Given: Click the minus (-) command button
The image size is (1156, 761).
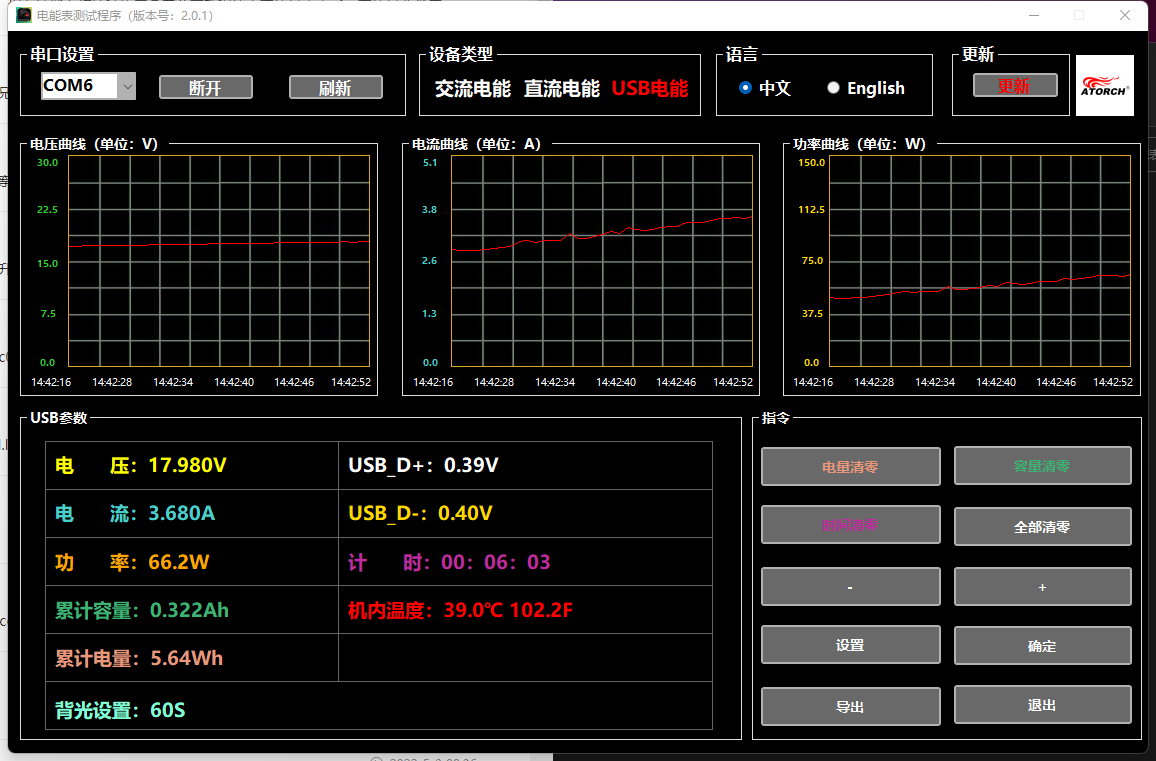Looking at the screenshot, I should coord(850,587).
